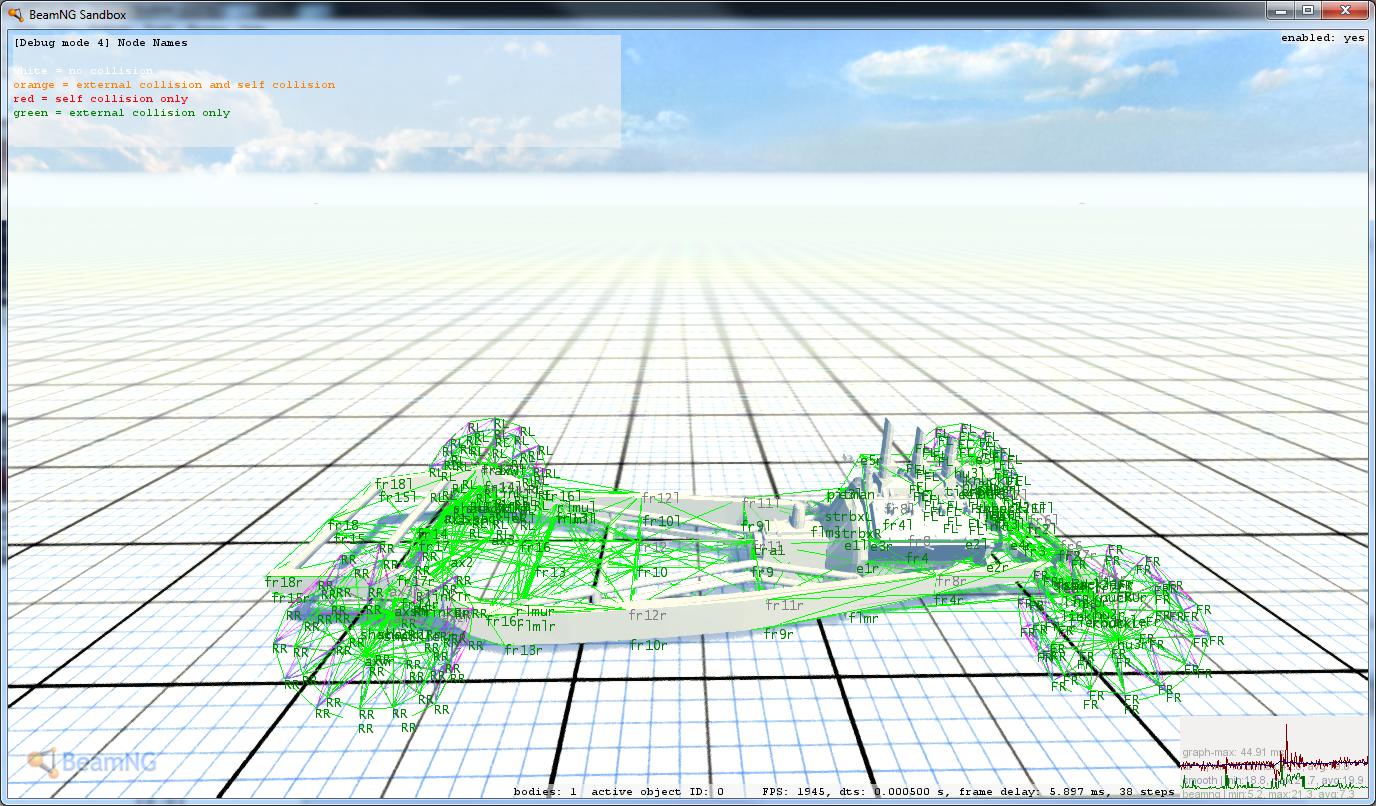
Task: Select node label 'fr4l'
Action: pyautogui.click(x=898, y=524)
